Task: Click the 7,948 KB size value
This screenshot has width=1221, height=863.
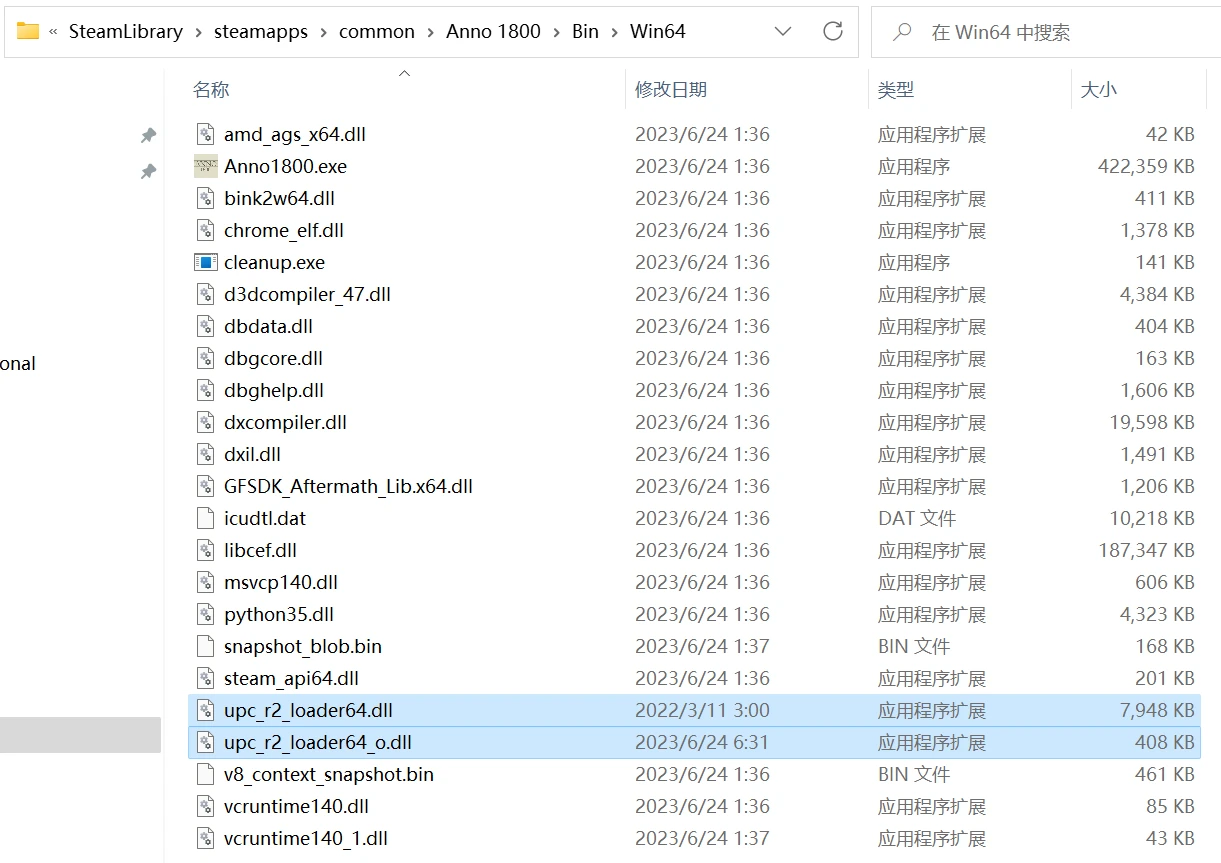Action: pos(1157,711)
